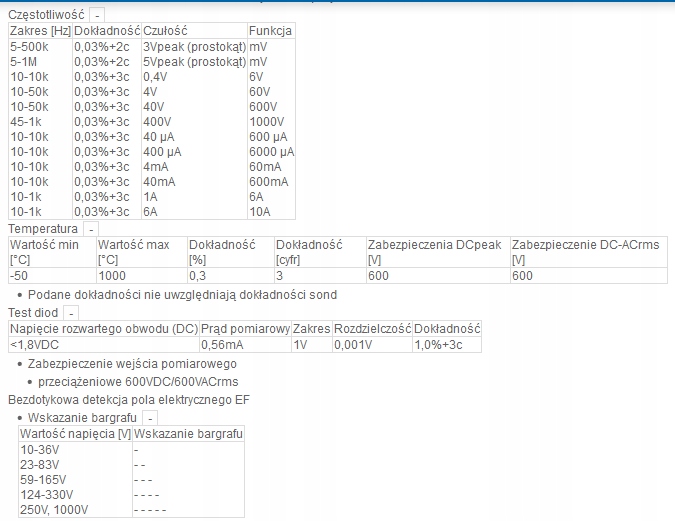This screenshot has width=675, height=521.
Task: Click the 5Vpeak (prostokąt) sensitivity cell
Action: tap(195, 62)
